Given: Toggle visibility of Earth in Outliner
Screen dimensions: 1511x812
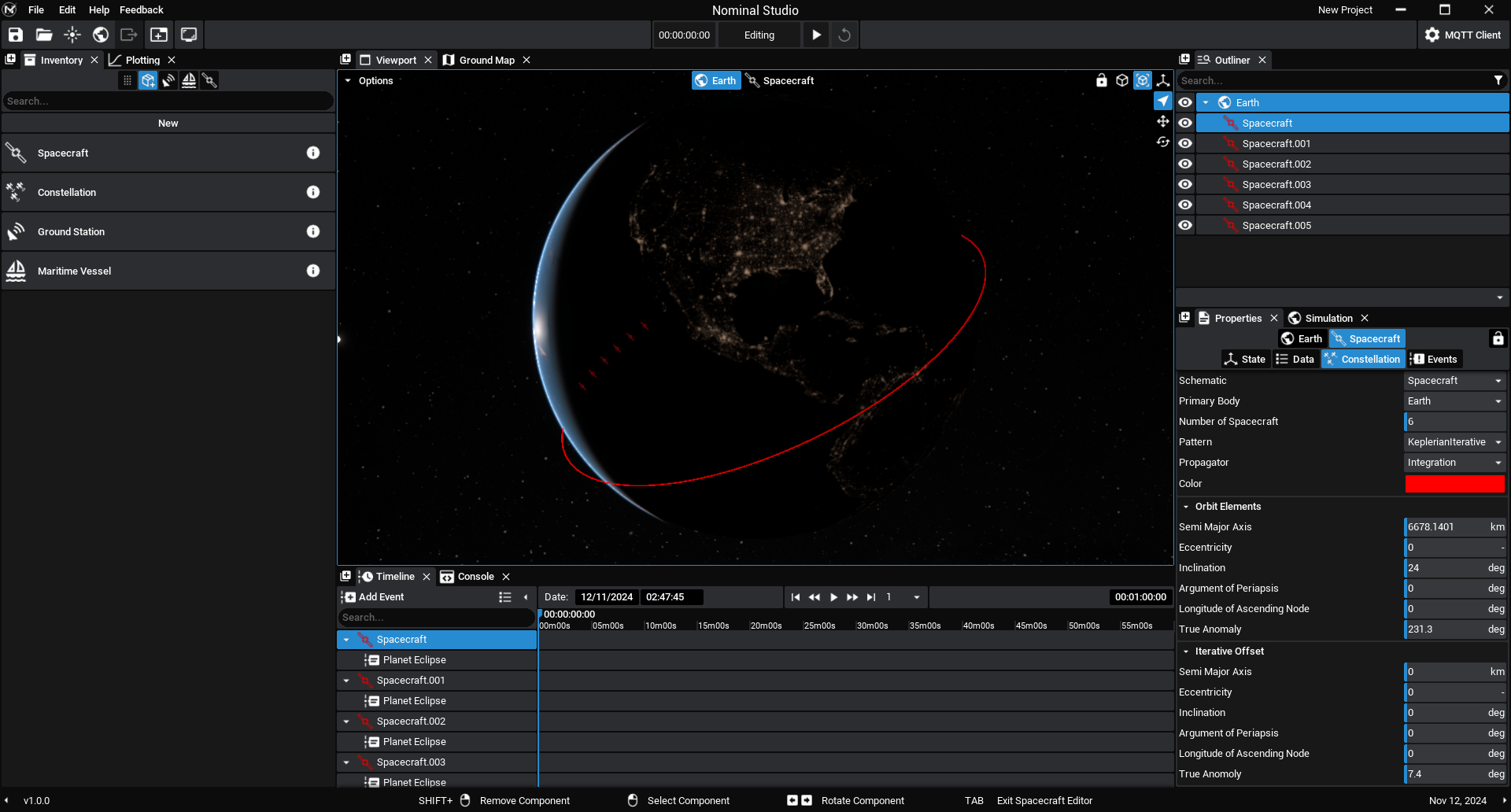Looking at the screenshot, I should coord(1185,102).
